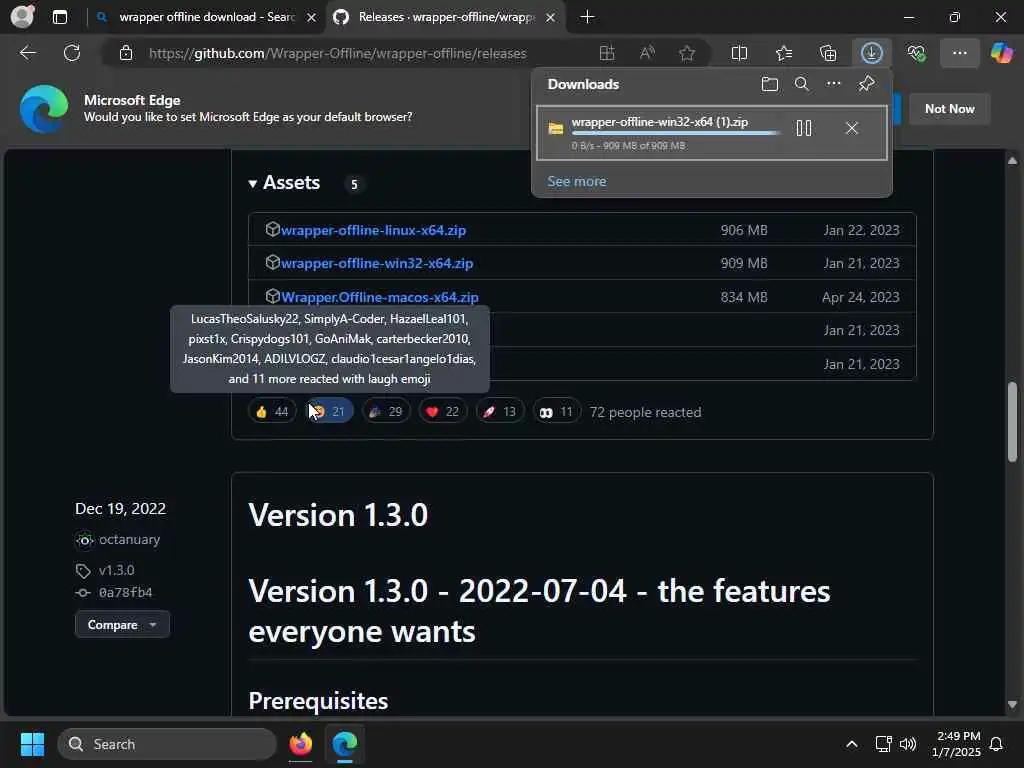Pause the wrapper-offline-win32 download
Image resolution: width=1024 pixels, height=768 pixels.
click(x=804, y=128)
